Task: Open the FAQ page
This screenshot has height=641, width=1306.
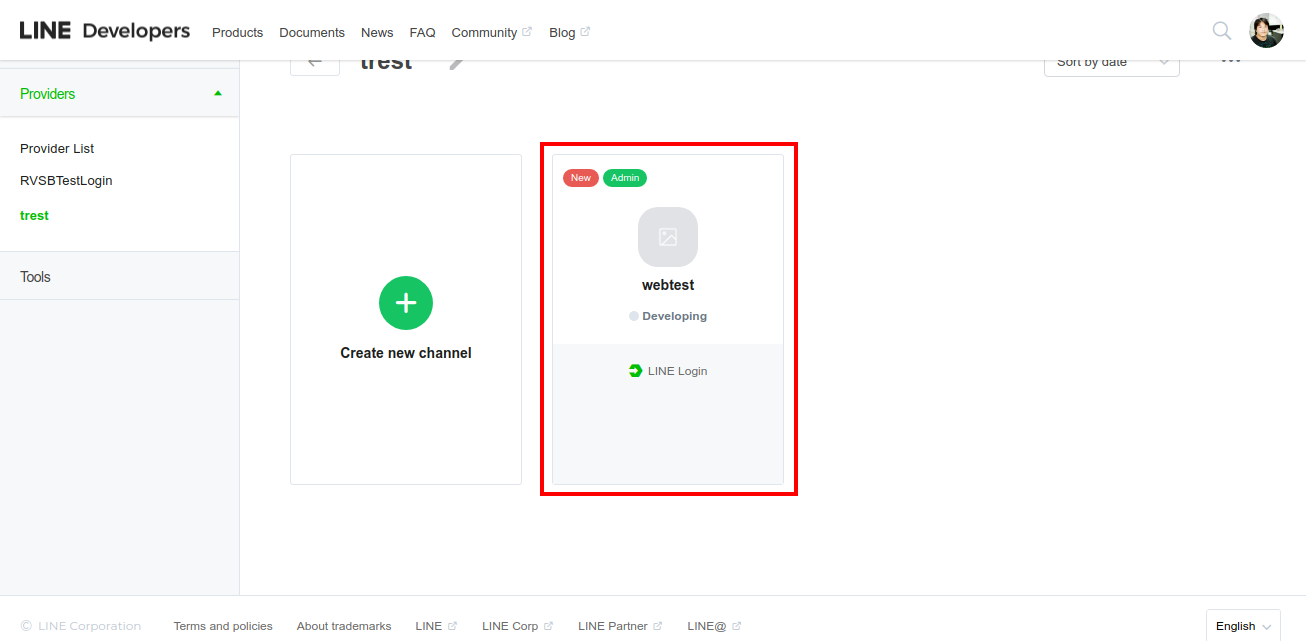Action: click(422, 32)
